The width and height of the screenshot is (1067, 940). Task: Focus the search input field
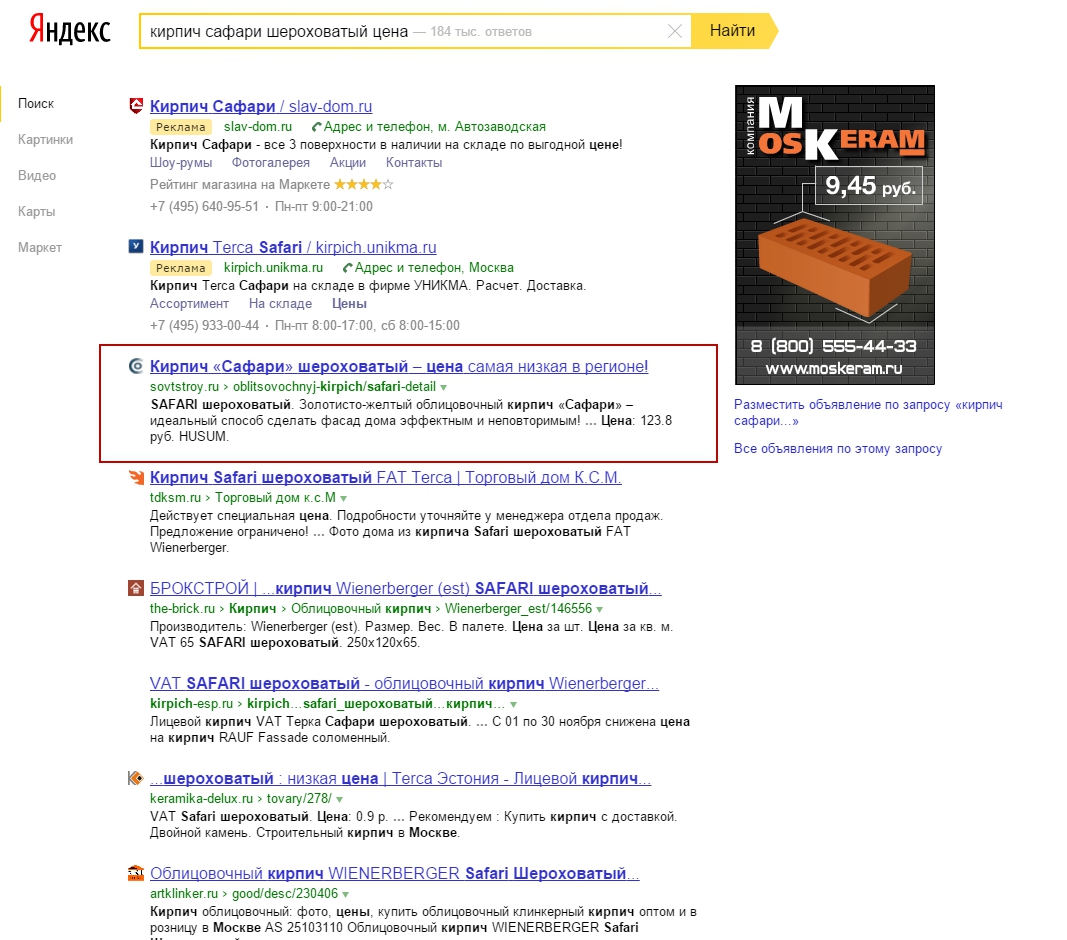pyautogui.click(x=415, y=31)
